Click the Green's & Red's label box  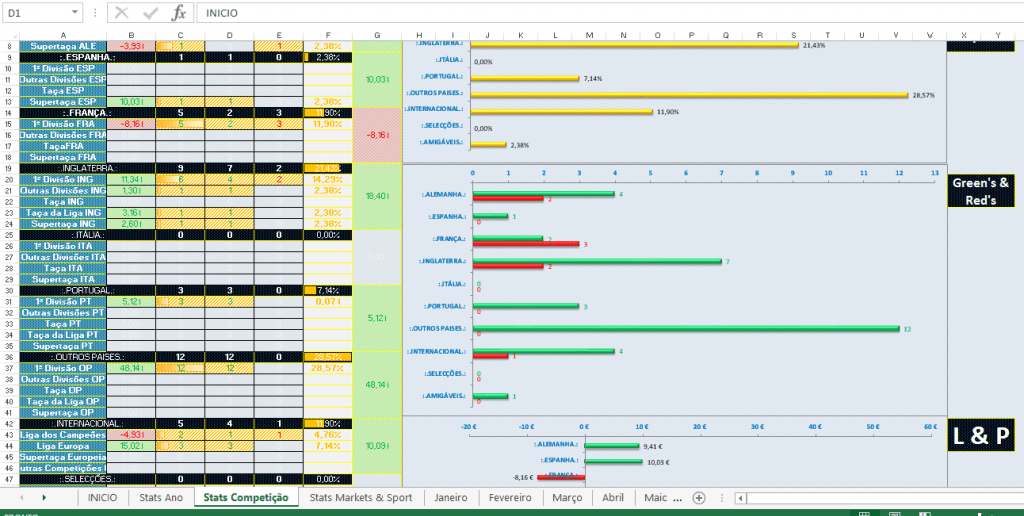coord(980,191)
